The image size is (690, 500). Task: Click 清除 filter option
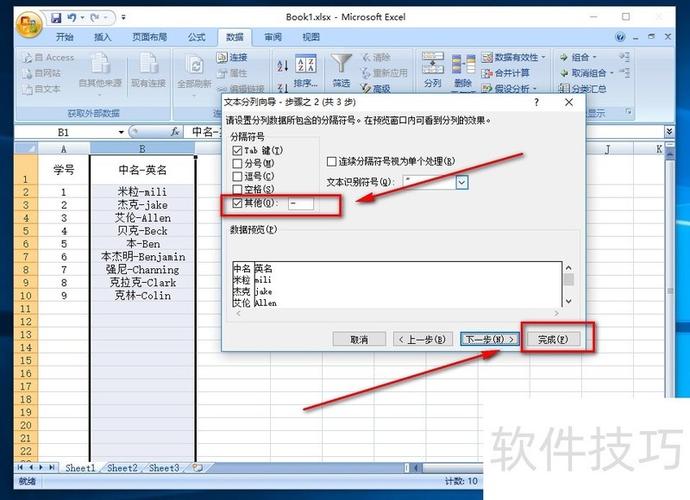[377, 57]
